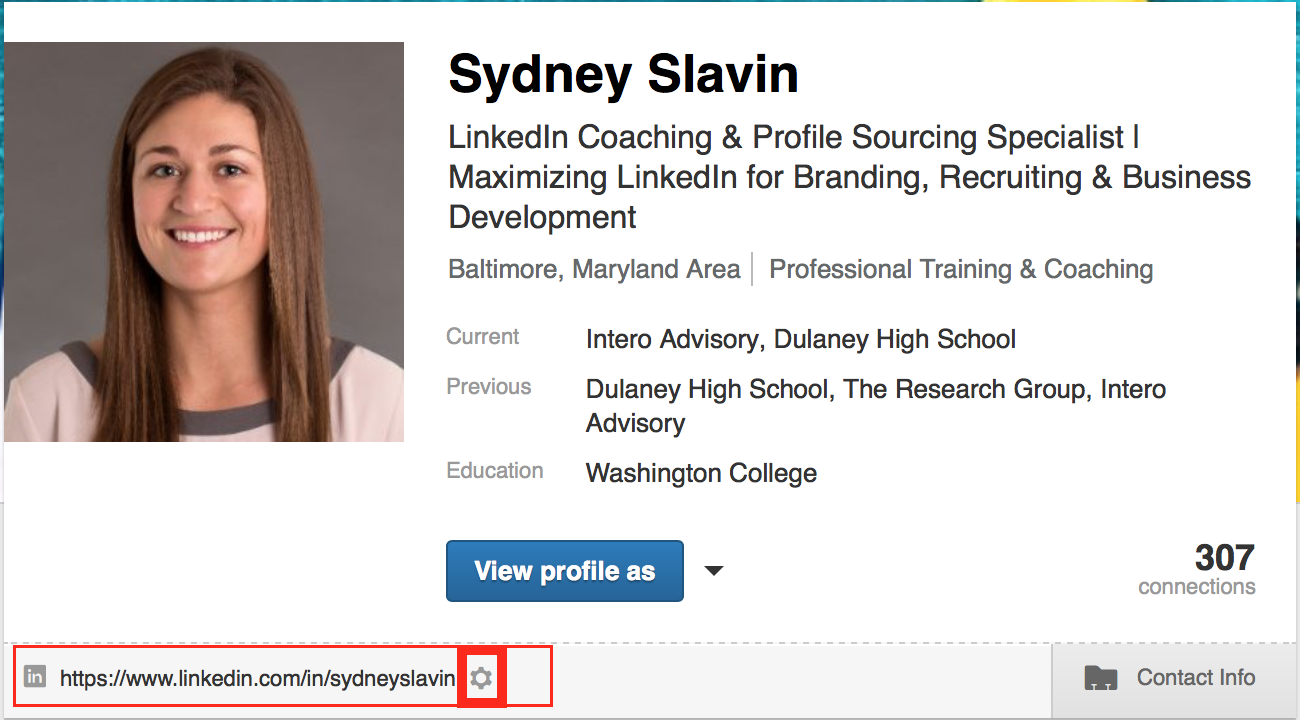
Task: Click the LinkedIn Coaching headline text
Action: click(792, 137)
